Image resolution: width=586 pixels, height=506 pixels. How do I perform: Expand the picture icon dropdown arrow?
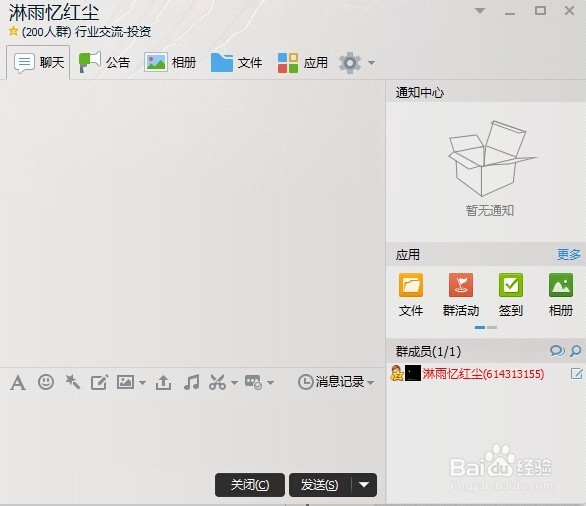click(x=142, y=383)
